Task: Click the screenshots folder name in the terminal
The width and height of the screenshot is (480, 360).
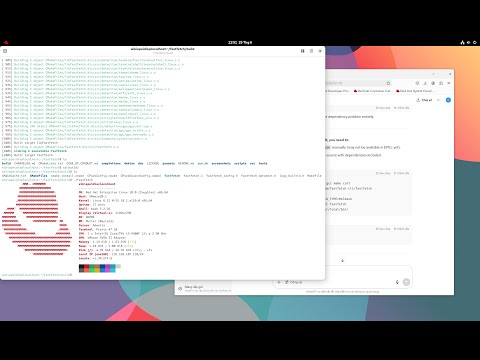Action: [221, 163]
